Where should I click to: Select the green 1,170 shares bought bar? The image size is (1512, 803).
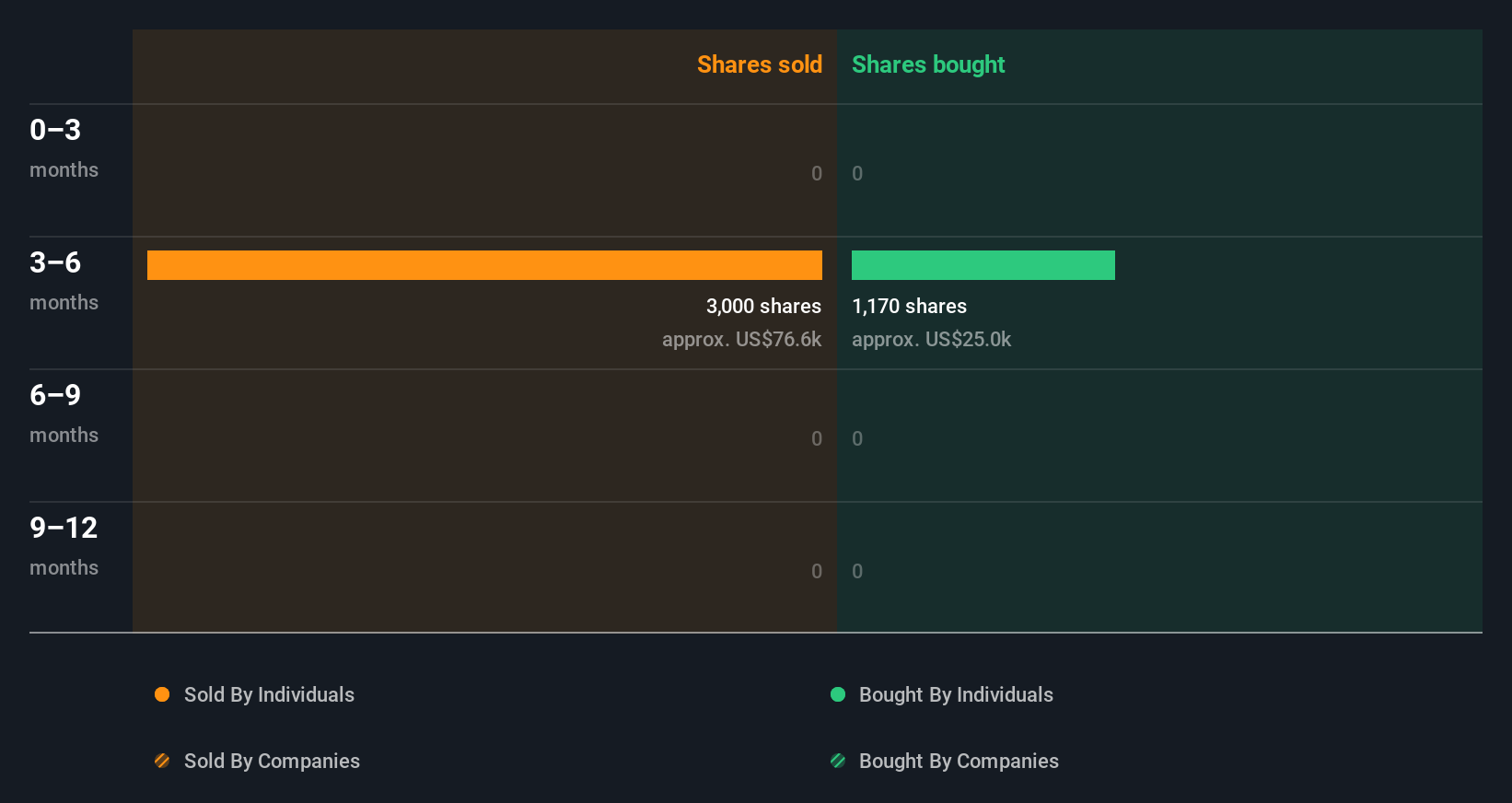coord(983,265)
